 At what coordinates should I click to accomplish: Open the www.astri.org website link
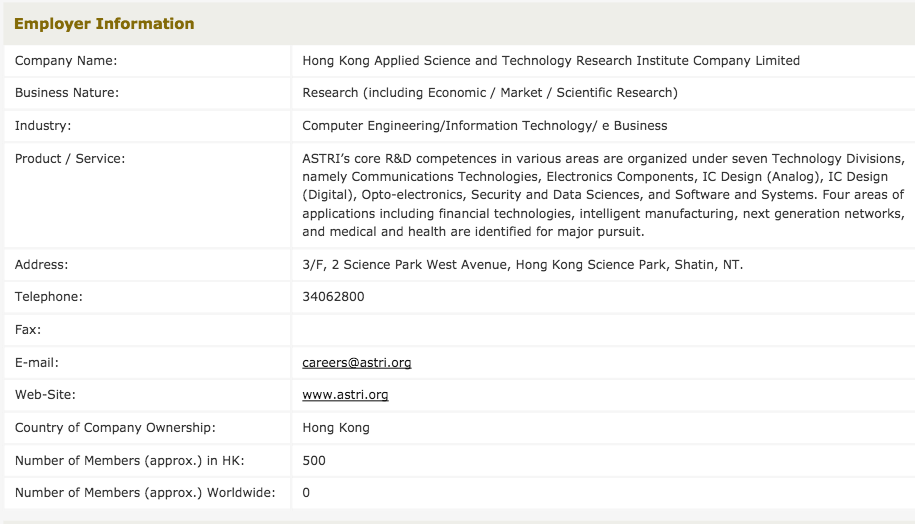click(345, 395)
